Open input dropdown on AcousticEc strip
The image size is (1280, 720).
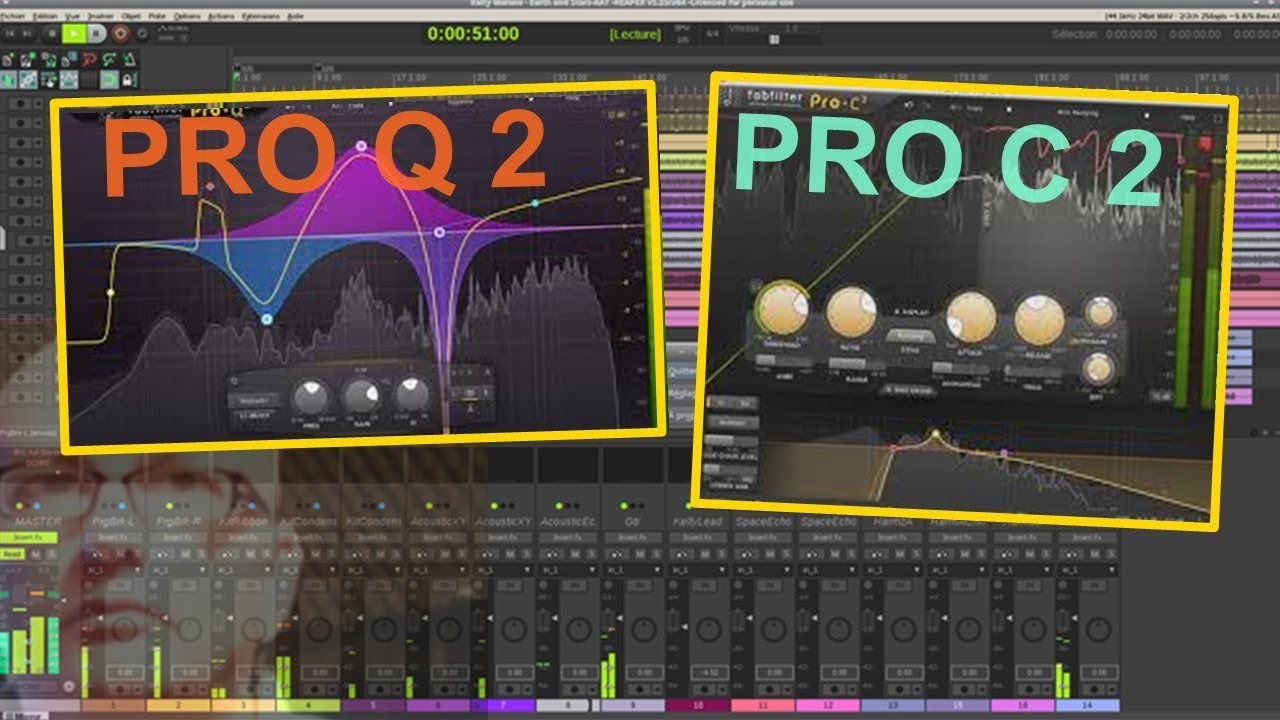(570, 570)
